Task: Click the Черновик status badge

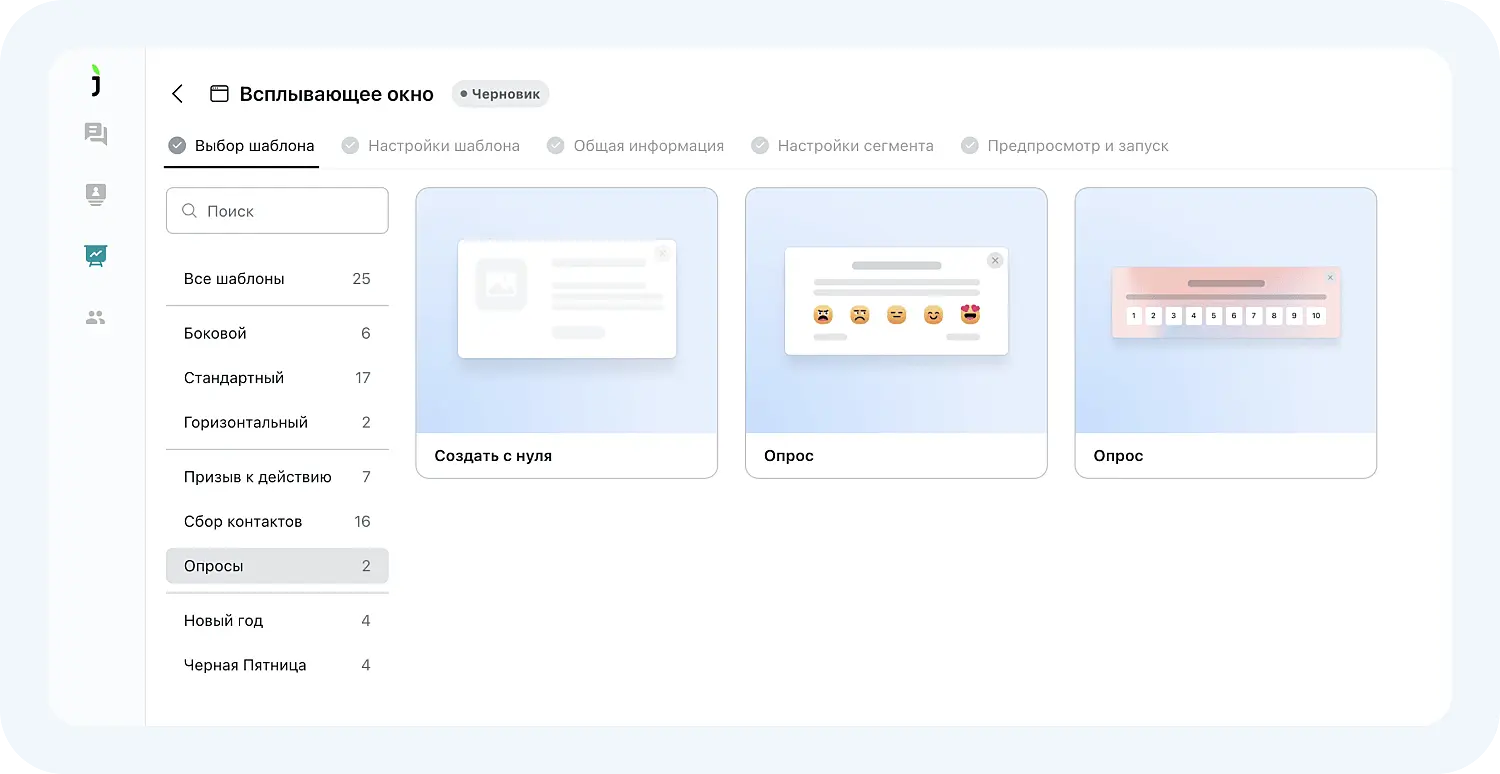Action: point(500,94)
